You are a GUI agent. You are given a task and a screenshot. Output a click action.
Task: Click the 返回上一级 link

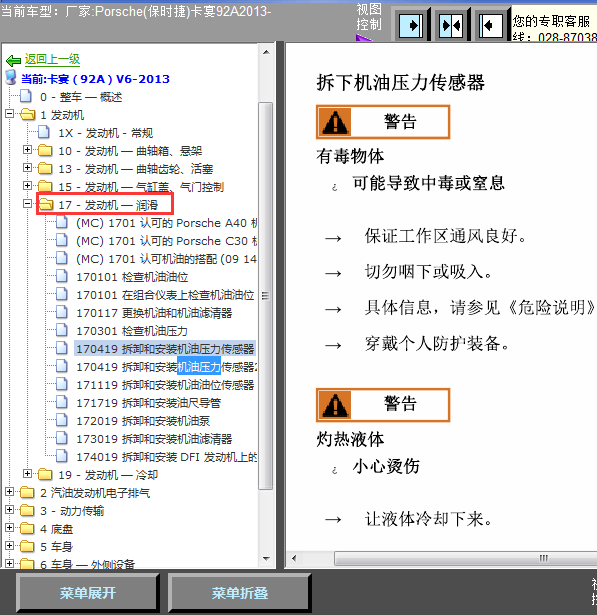tap(52, 59)
